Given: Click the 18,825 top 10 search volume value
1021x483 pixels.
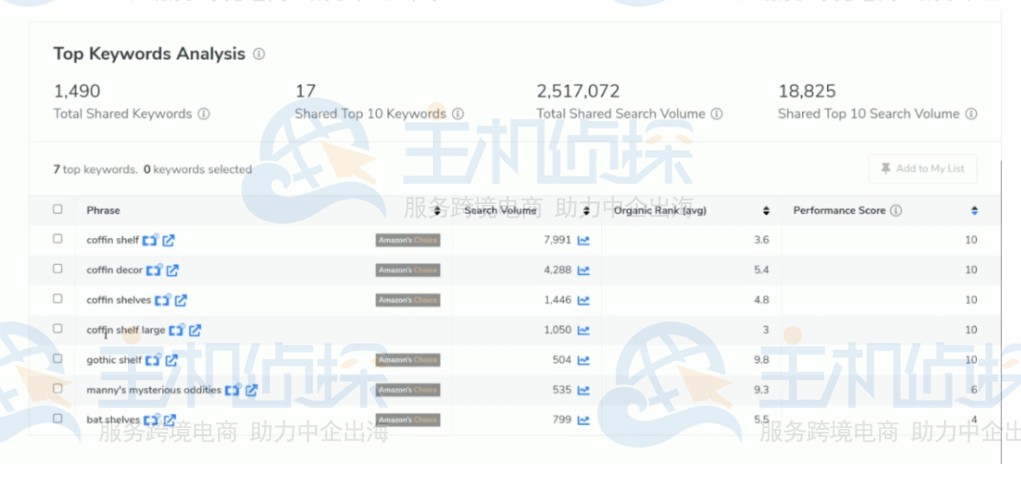Looking at the screenshot, I should [x=807, y=91].
